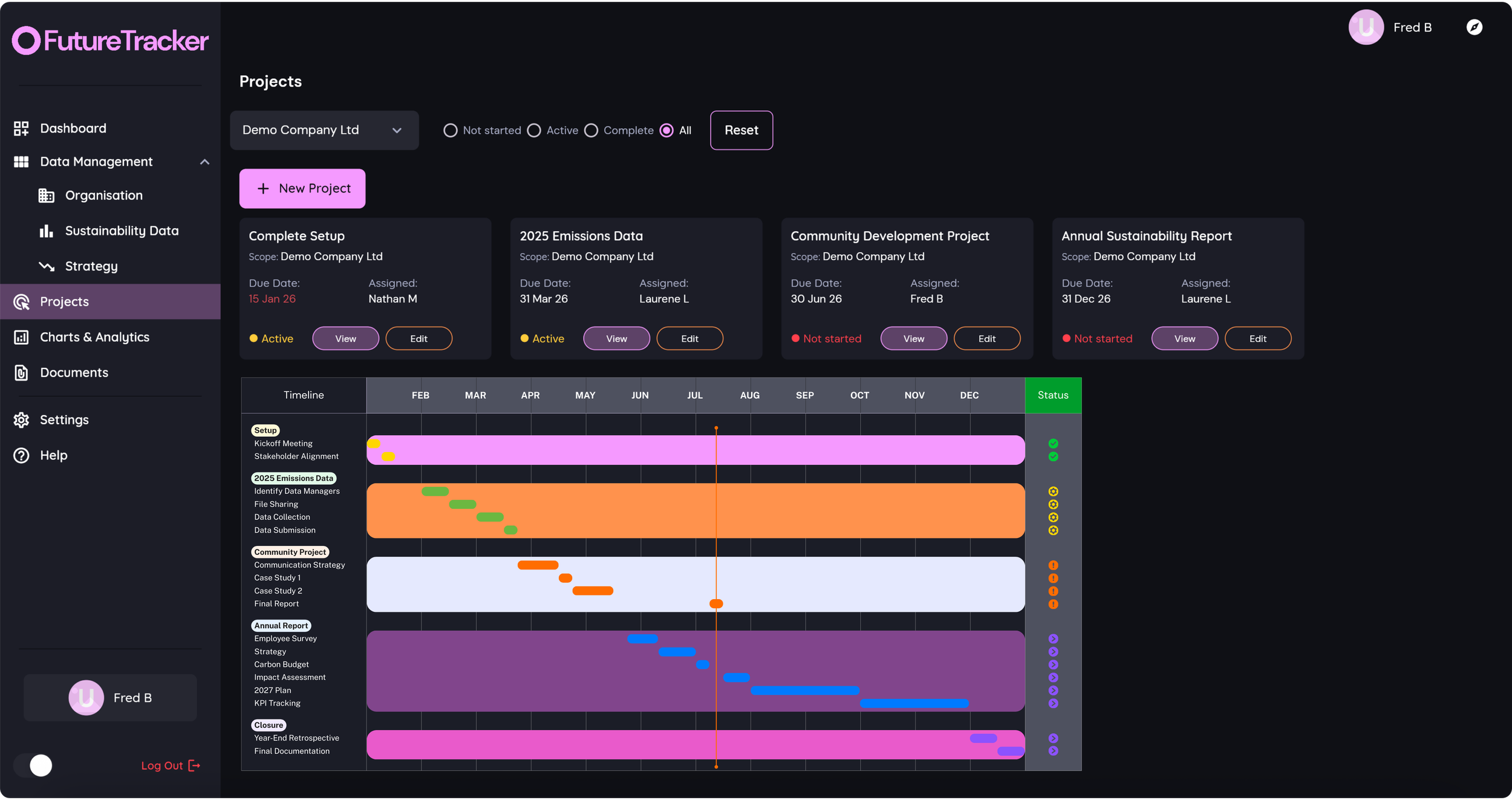The width and height of the screenshot is (1512, 800).
Task: Click the Help question mark icon
Action: (21, 456)
